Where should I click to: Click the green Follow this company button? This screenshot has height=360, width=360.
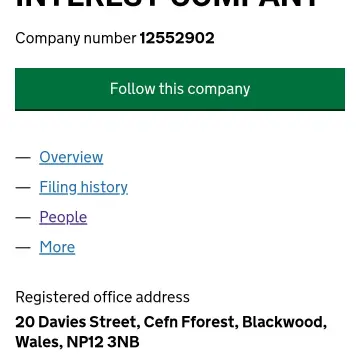click(180, 89)
